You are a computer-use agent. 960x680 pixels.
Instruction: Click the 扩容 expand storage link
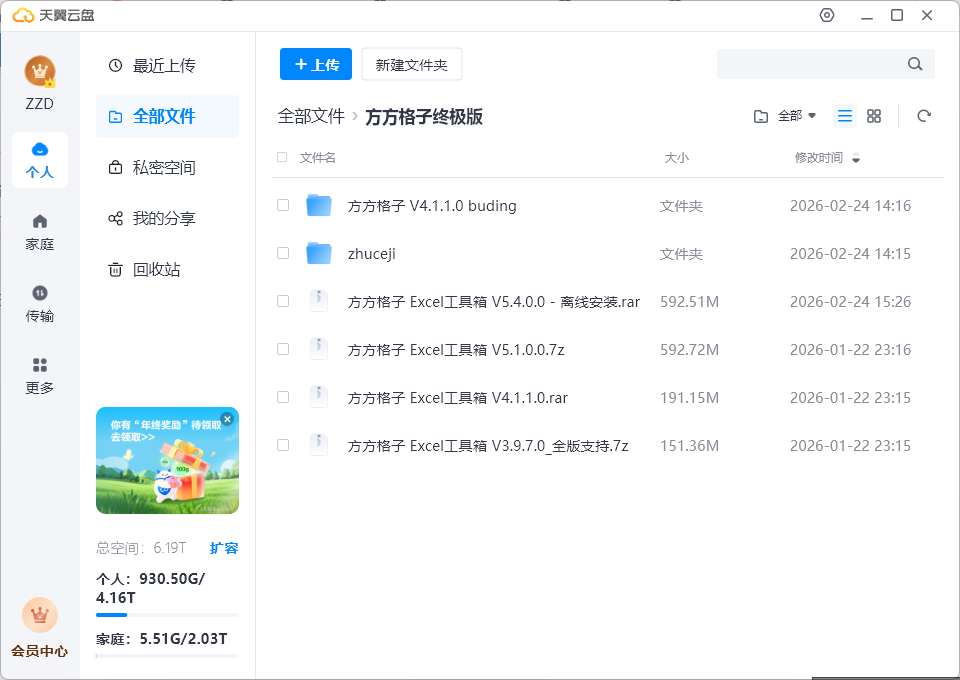[224, 548]
